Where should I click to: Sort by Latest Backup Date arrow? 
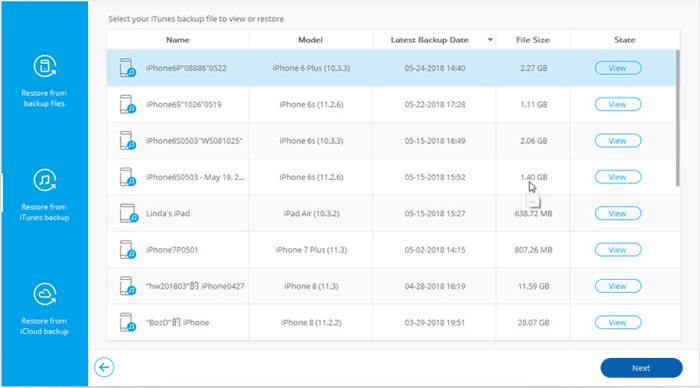pos(490,40)
